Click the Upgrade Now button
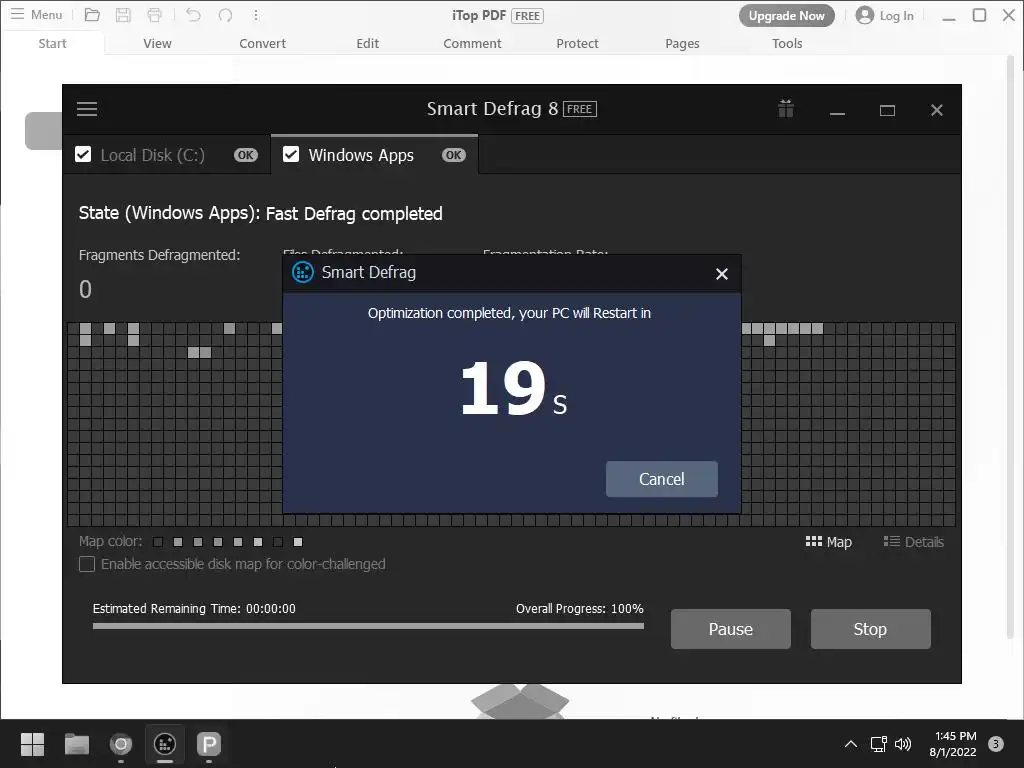 (x=786, y=16)
